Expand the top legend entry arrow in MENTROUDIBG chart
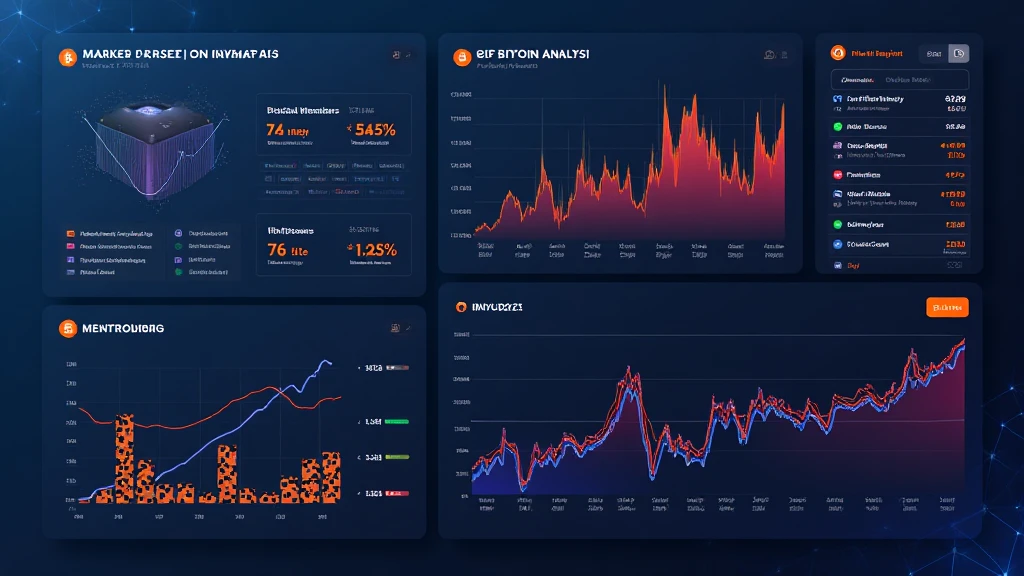This screenshot has width=1024, height=576. coord(360,369)
